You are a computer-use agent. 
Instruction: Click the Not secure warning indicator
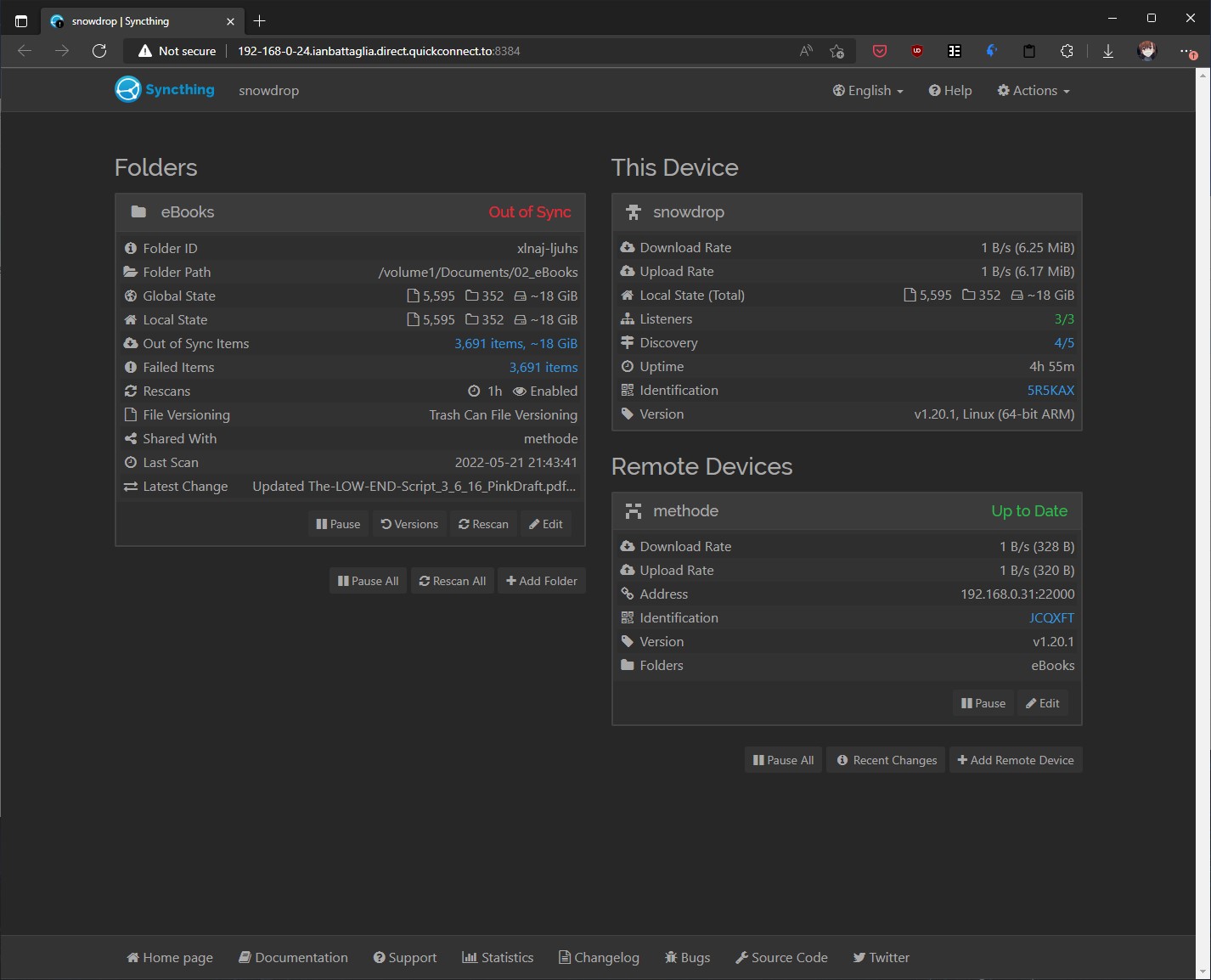coord(177,51)
